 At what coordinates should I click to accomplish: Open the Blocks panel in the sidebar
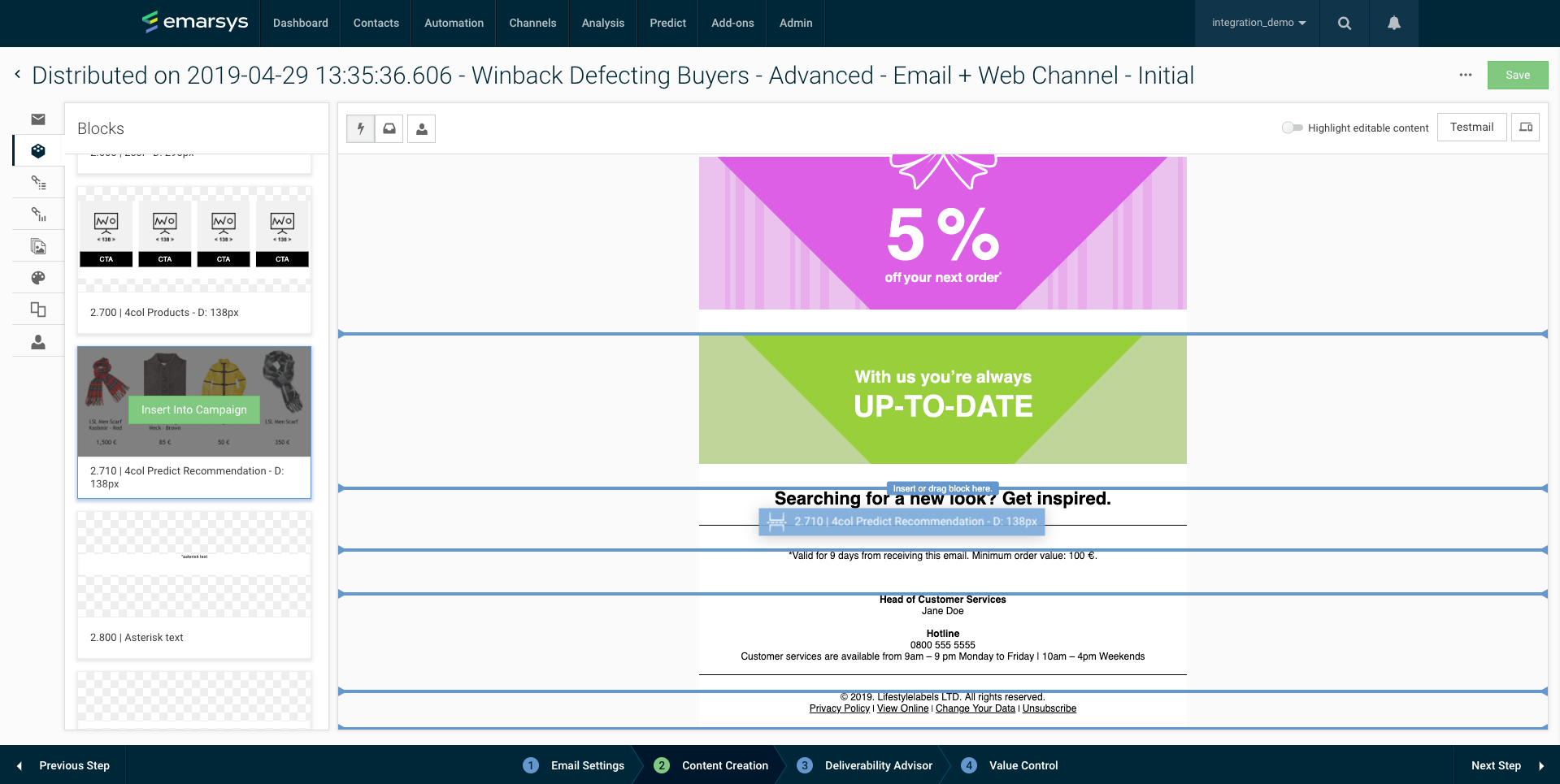click(37, 151)
